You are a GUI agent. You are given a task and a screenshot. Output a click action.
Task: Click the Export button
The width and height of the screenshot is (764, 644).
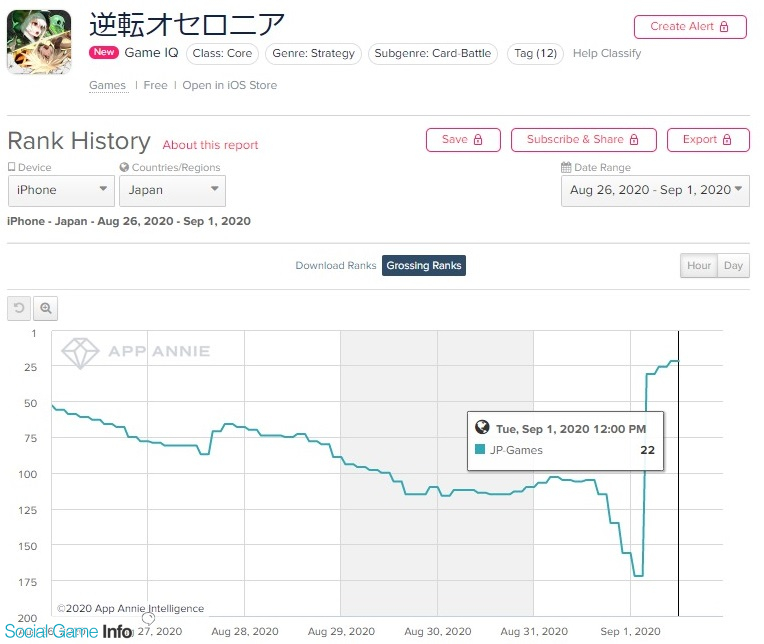tap(708, 140)
